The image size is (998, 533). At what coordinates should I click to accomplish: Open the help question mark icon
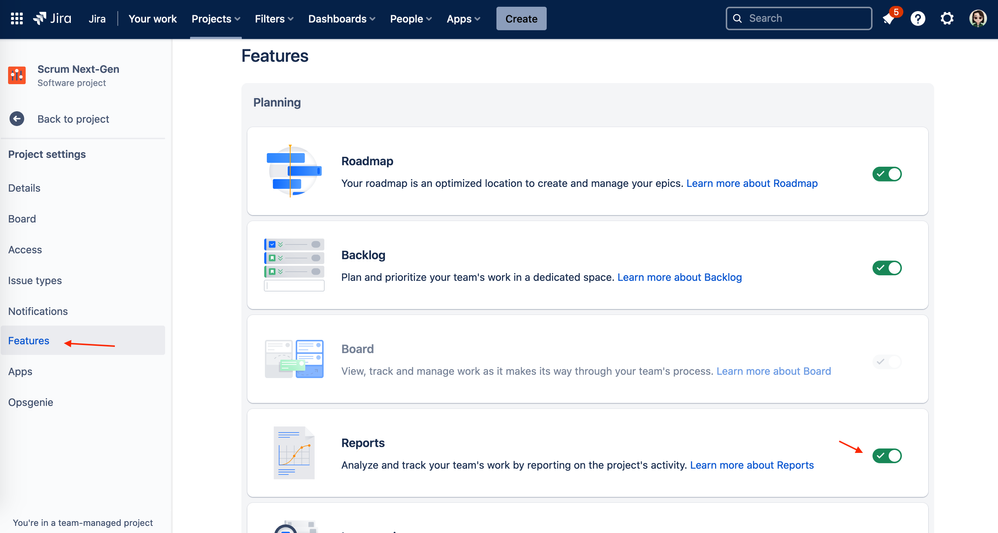coord(918,18)
